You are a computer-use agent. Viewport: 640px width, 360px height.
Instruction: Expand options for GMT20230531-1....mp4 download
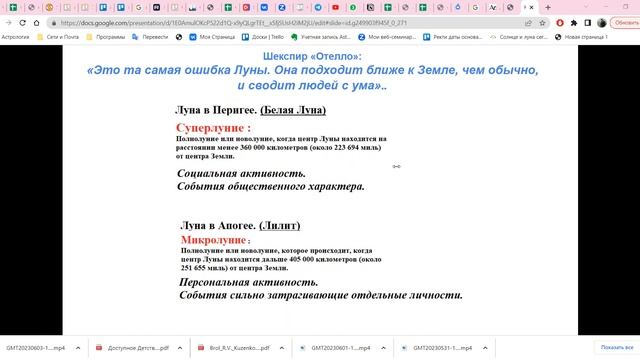pyautogui.click(x=485, y=348)
